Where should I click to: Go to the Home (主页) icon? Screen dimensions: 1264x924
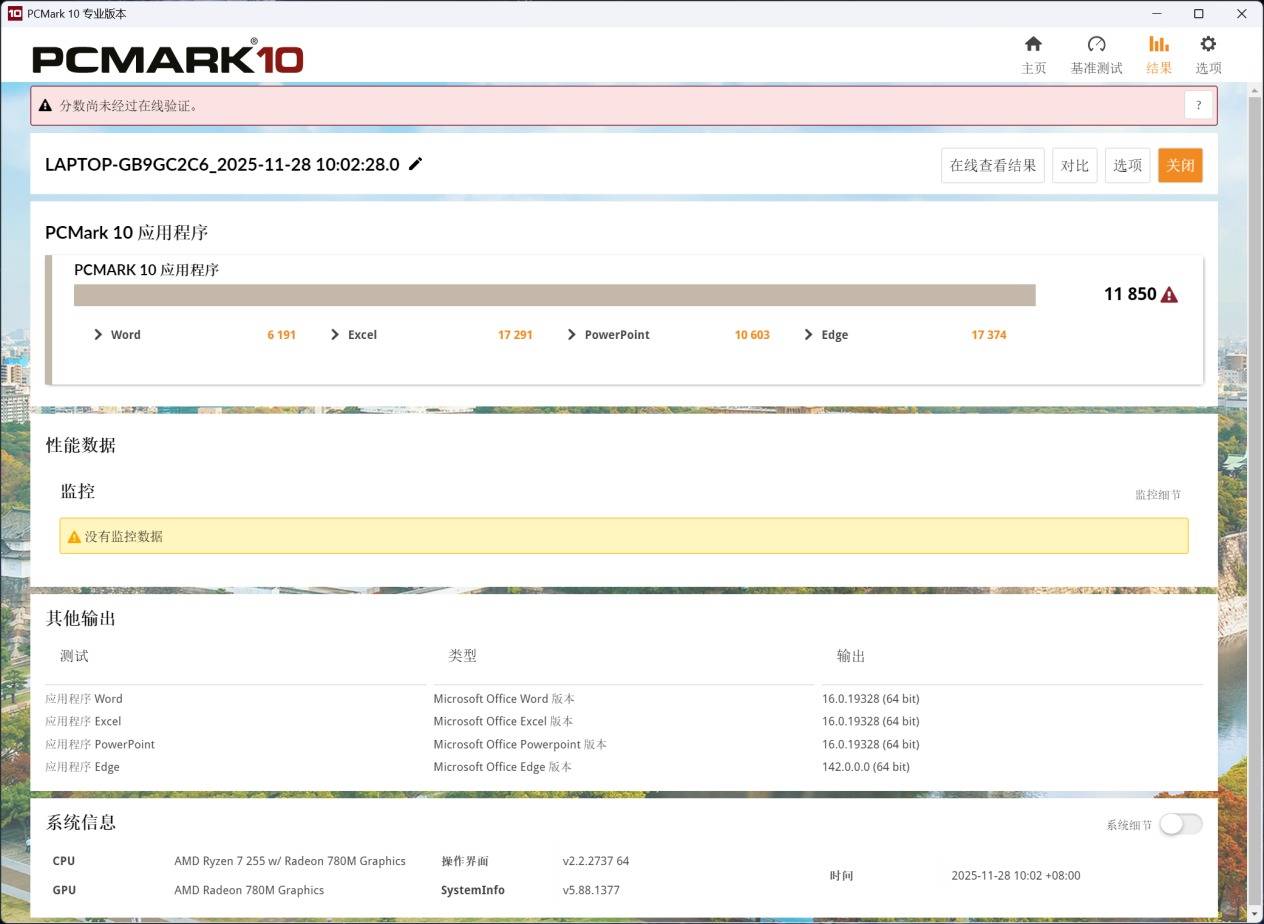point(1033,44)
